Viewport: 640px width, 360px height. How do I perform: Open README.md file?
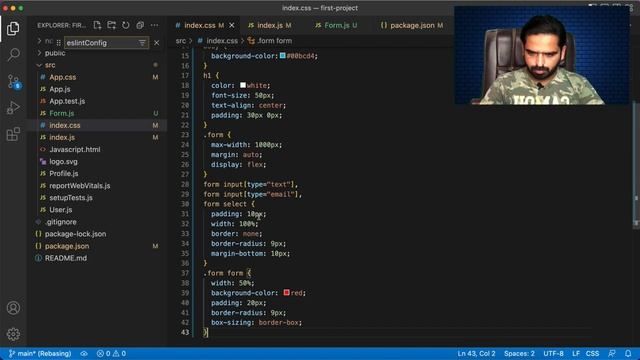tap(66, 258)
